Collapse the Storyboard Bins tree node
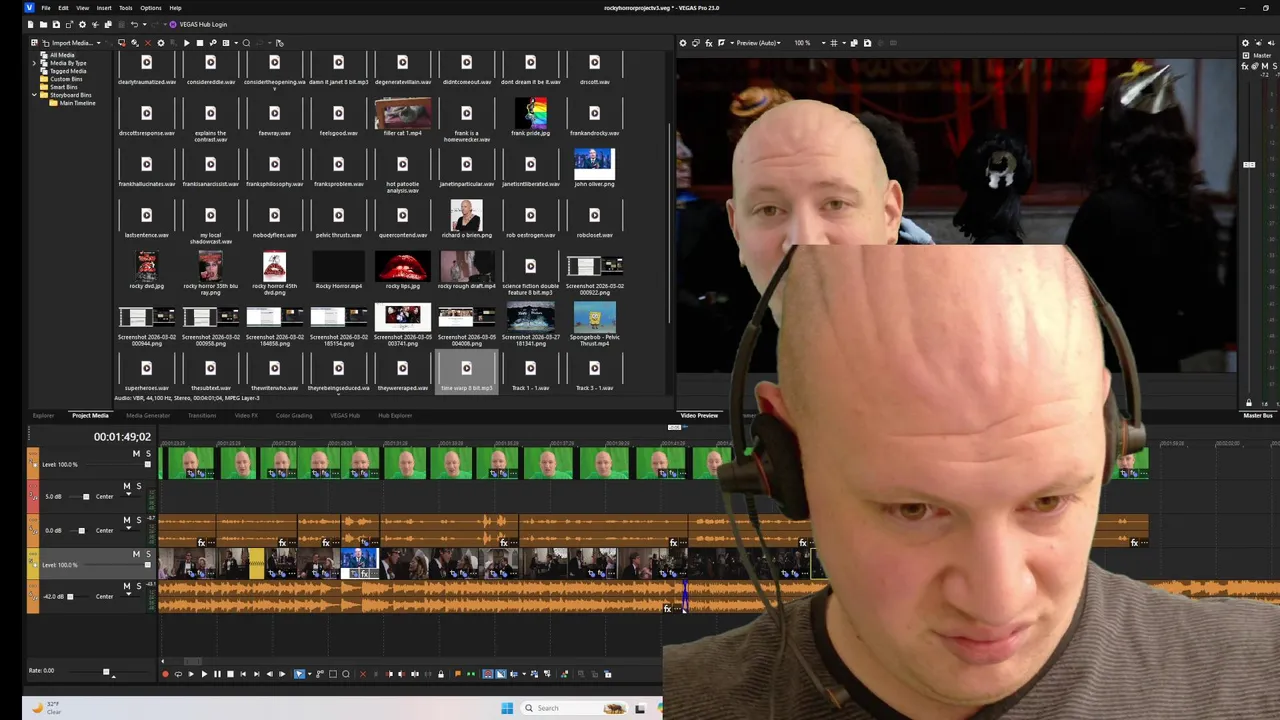This screenshot has height=720, width=1280. 35,95
